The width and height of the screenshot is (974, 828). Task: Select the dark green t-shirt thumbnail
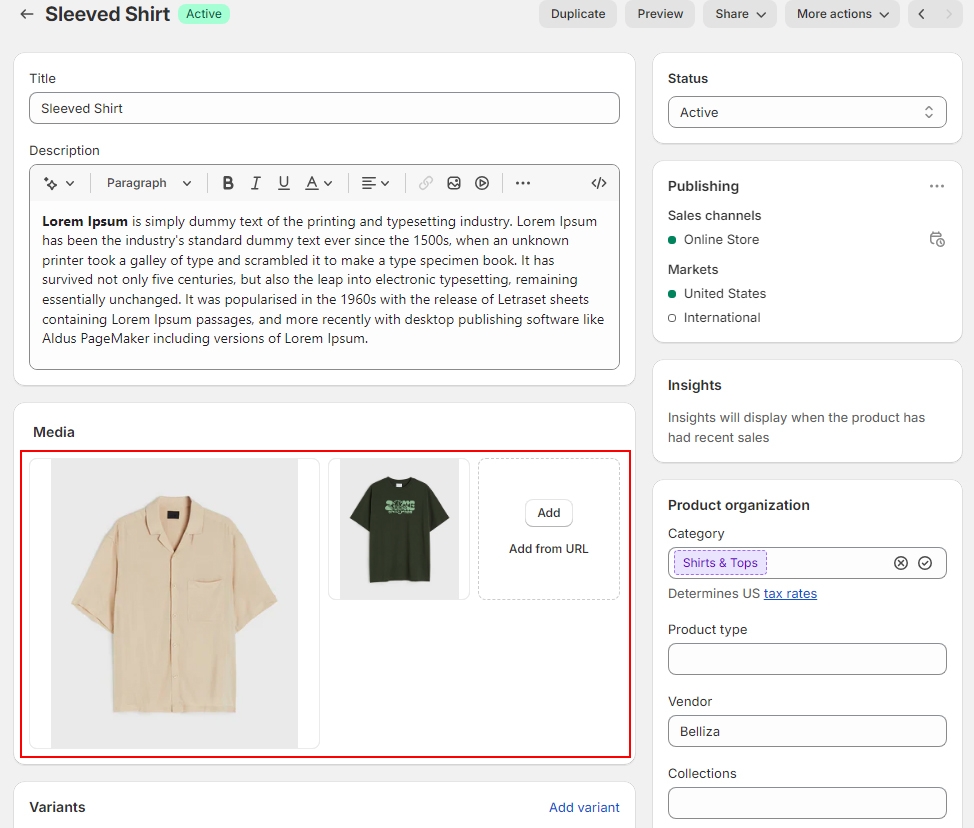(399, 529)
